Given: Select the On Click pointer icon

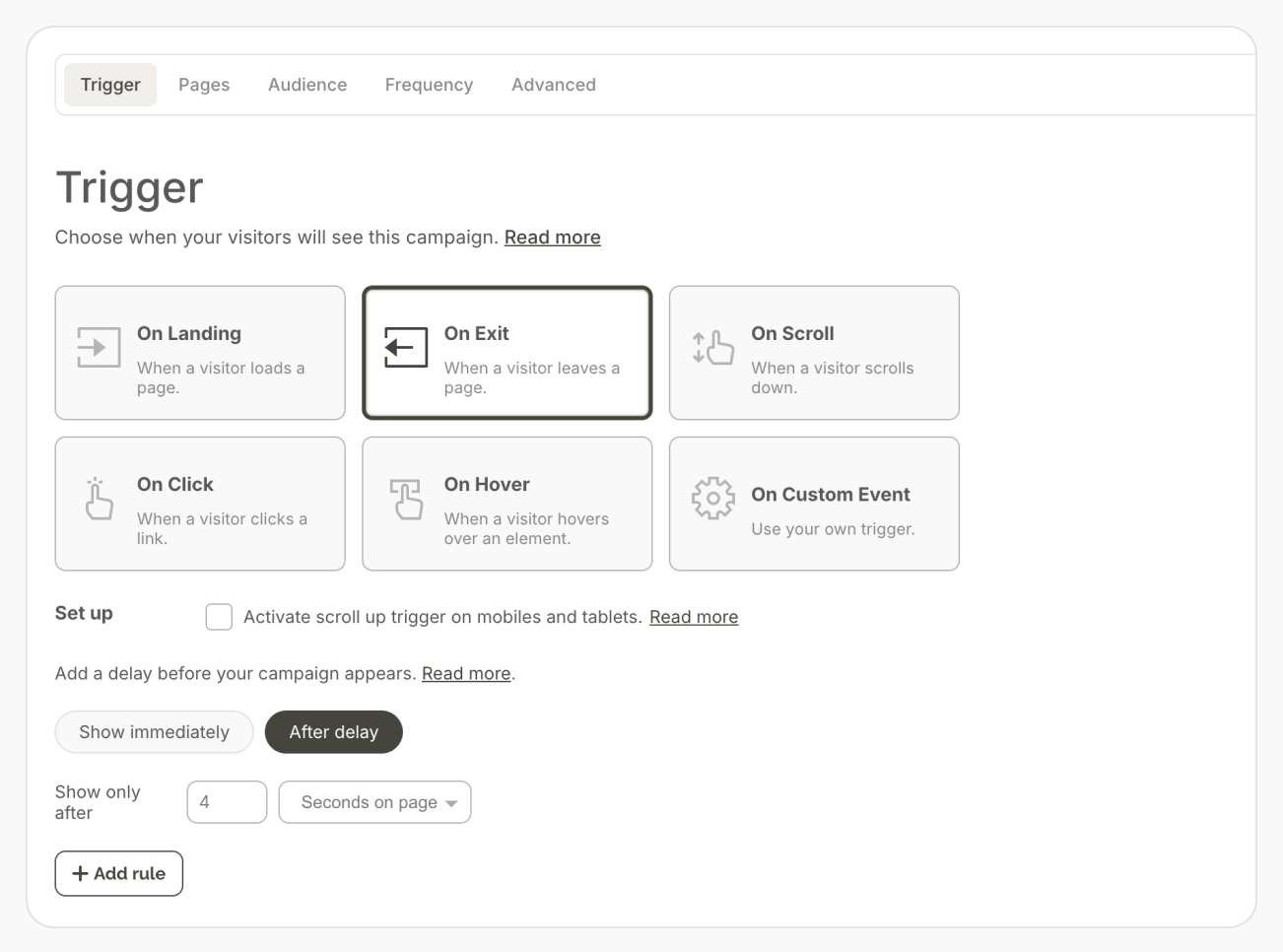Looking at the screenshot, I should click(99, 499).
